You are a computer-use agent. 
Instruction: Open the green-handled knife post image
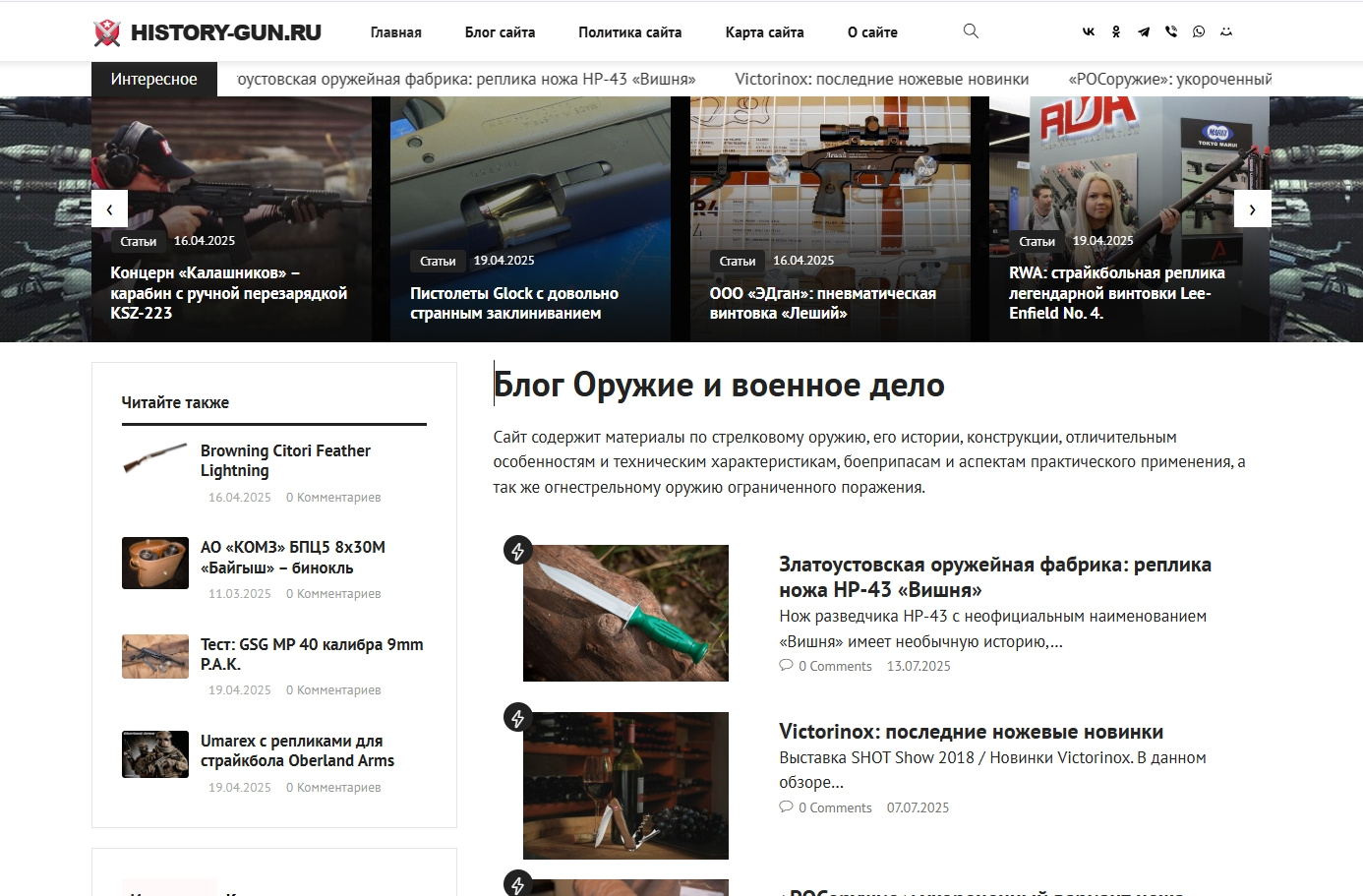coord(625,613)
